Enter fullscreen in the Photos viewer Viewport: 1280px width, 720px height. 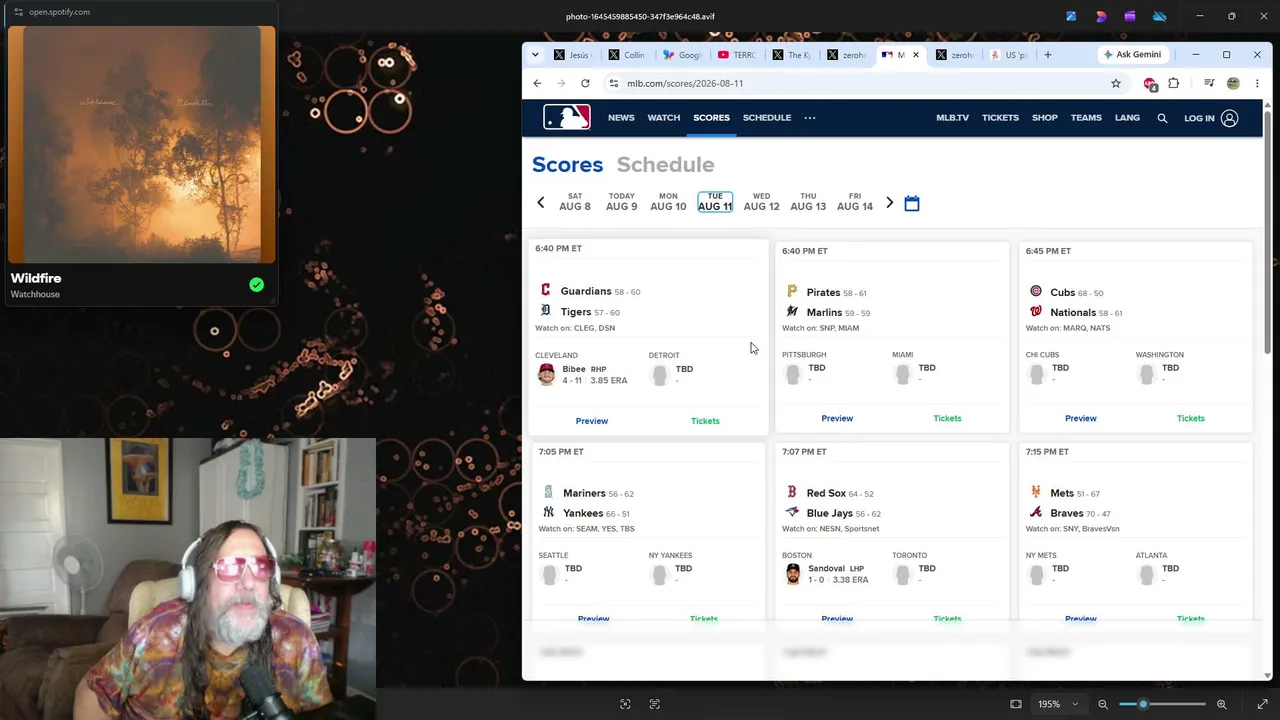(x=1262, y=704)
